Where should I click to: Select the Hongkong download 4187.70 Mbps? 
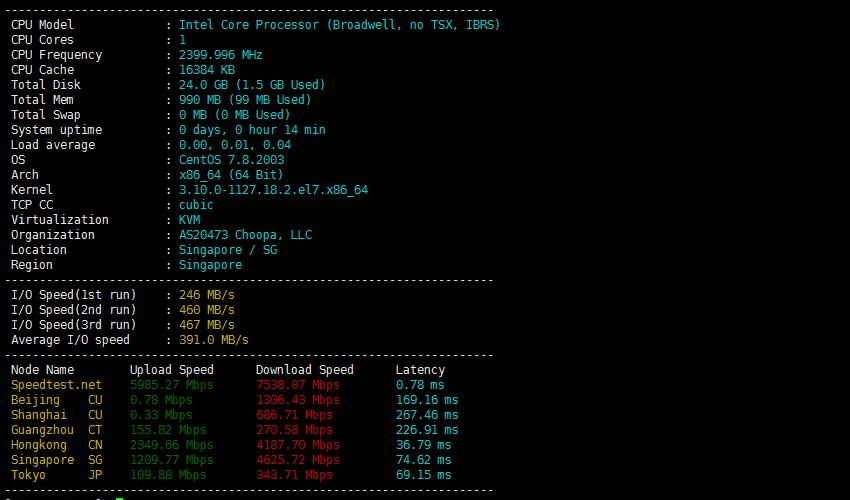(298, 445)
